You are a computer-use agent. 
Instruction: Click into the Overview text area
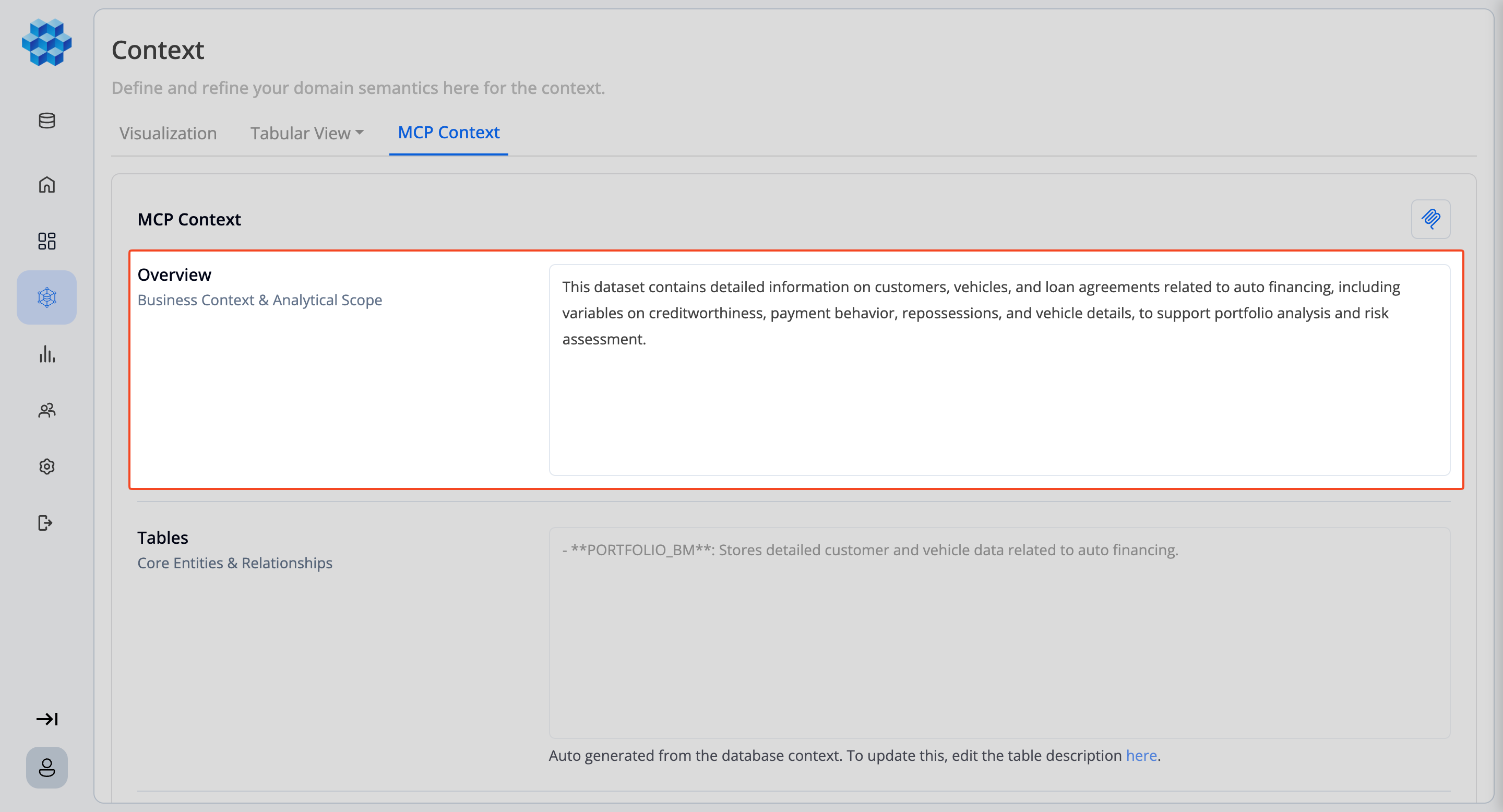[999, 370]
